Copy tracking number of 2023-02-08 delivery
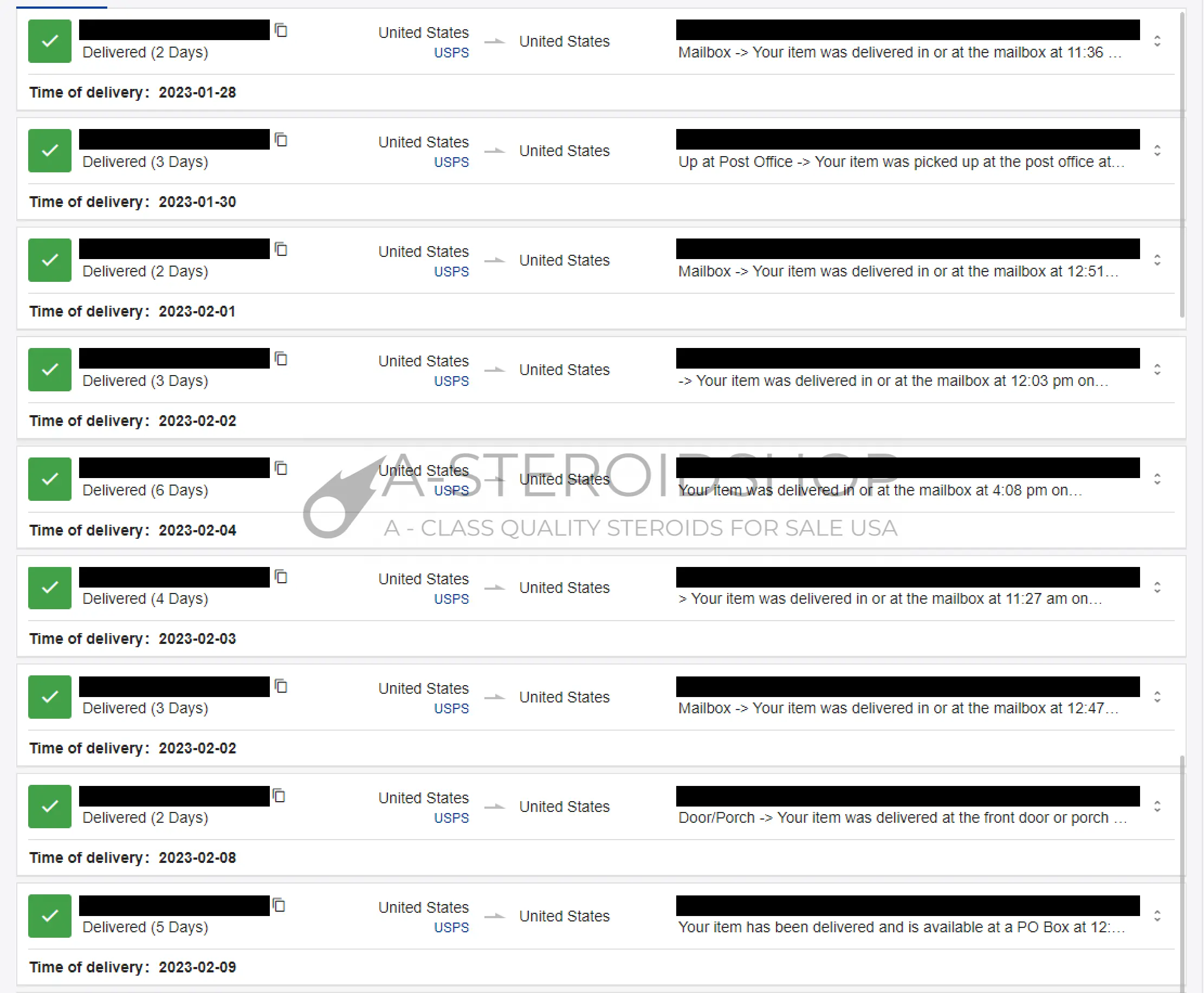1204x993 pixels. (x=279, y=796)
